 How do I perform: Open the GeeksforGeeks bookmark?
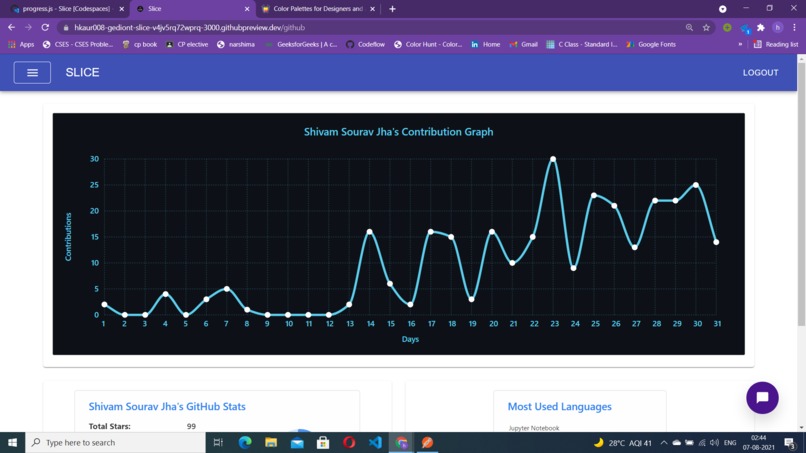[301, 44]
